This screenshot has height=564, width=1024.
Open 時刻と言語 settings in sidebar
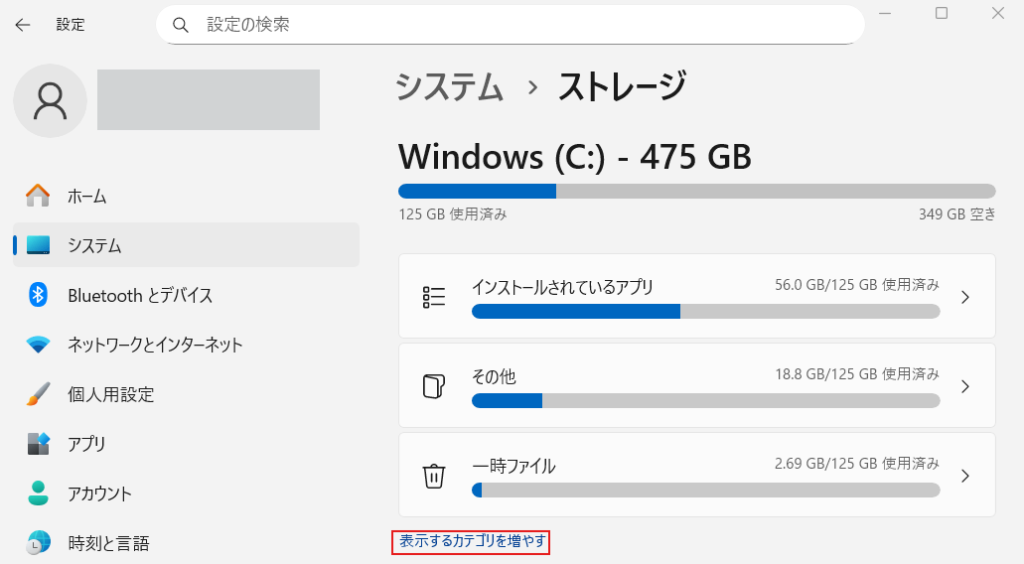(108, 543)
